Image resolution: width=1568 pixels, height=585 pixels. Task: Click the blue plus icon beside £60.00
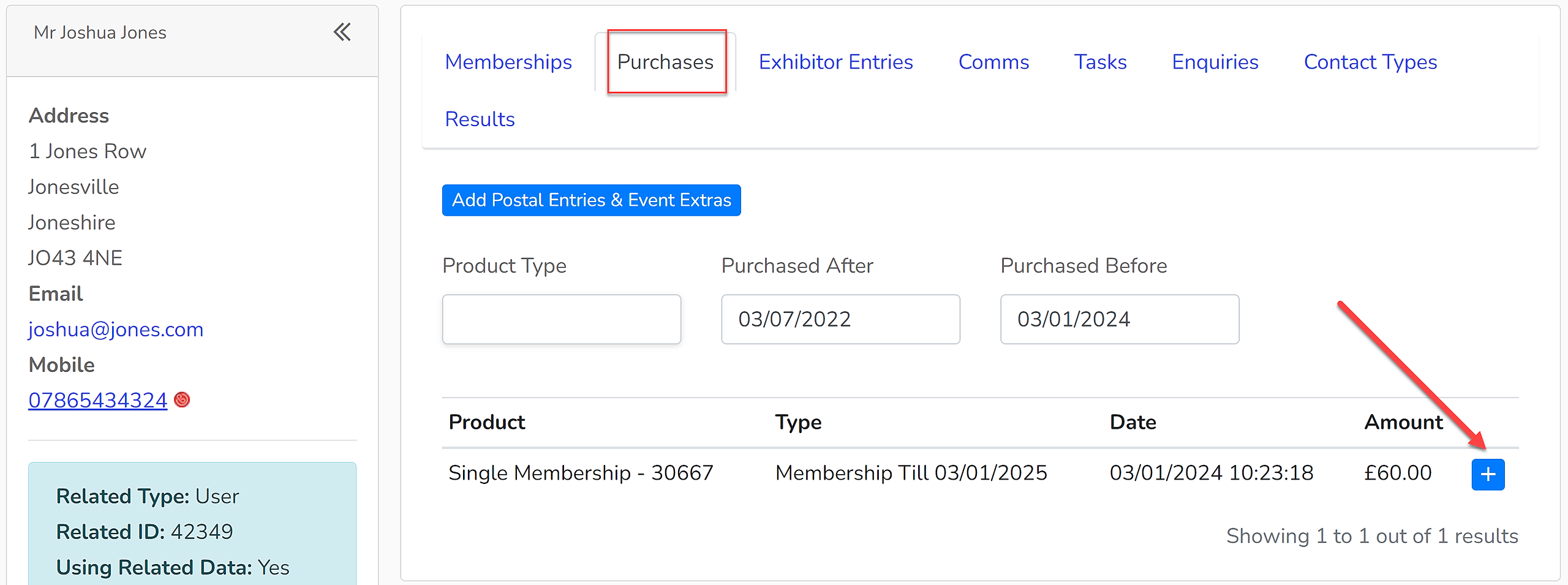coord(1488,474)
